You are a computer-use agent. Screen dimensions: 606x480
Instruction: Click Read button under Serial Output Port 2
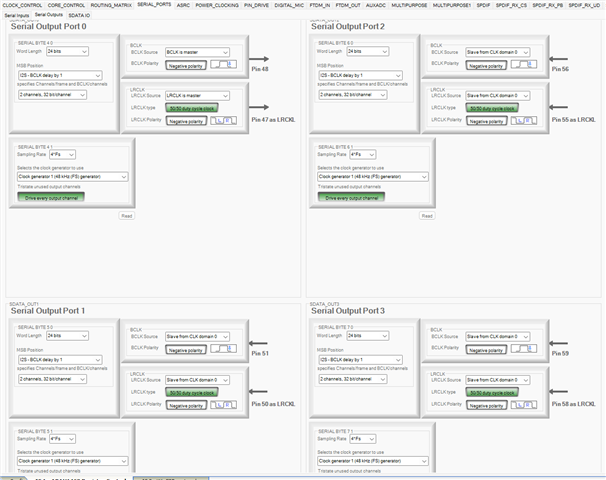pyautogui.click(x=427, y=216)
